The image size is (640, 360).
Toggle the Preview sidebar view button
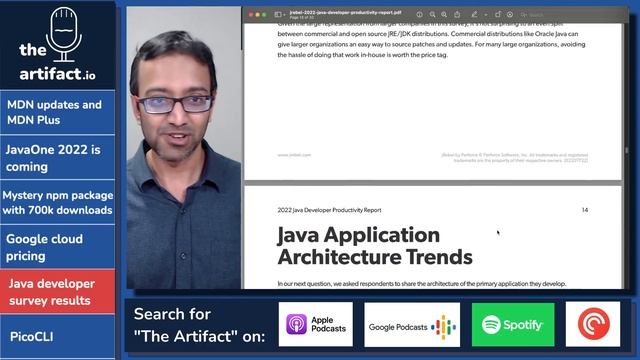tap(278, 14)
